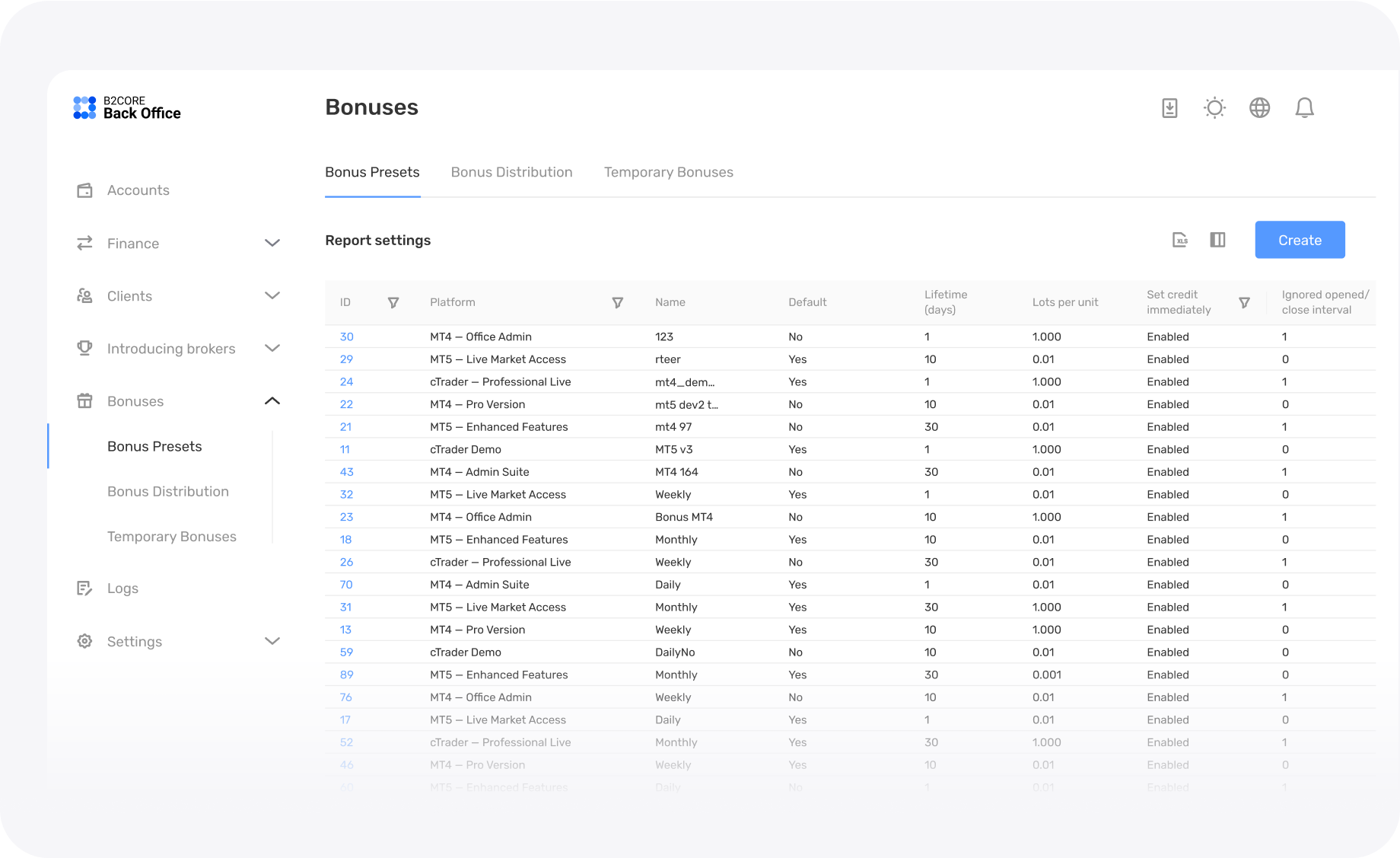Click the Logs edit icon
Screen dimensions: 1400x858
[84, 588]
